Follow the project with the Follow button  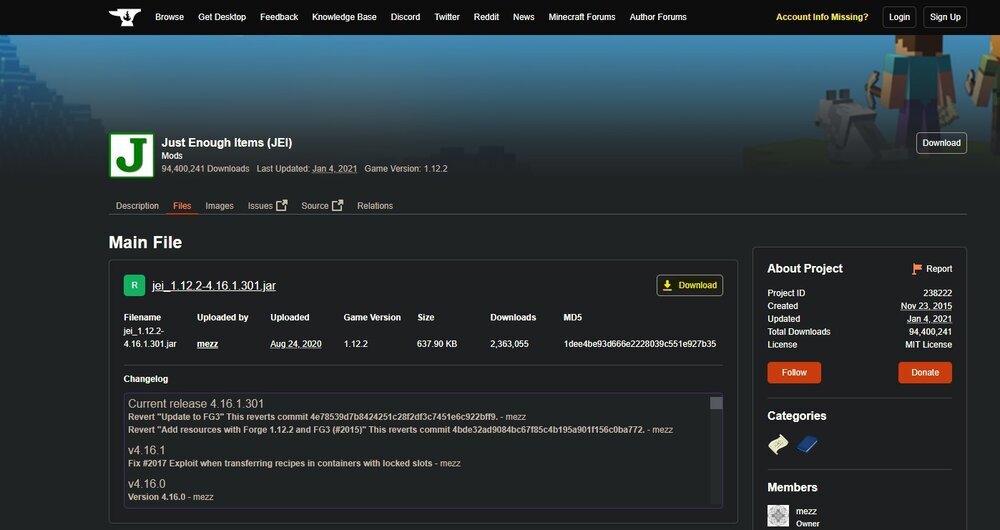pyautogui.click(x=794, y=372)
